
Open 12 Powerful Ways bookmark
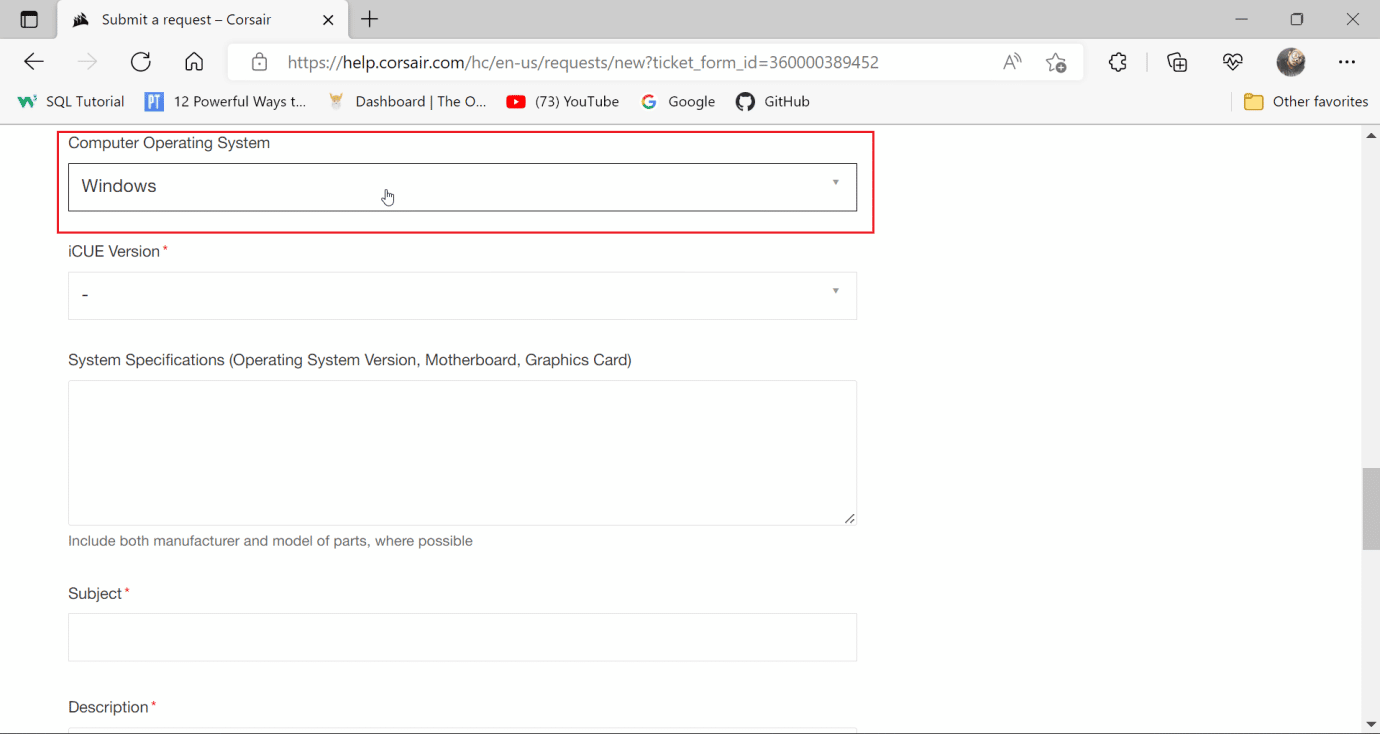(226, 101)
